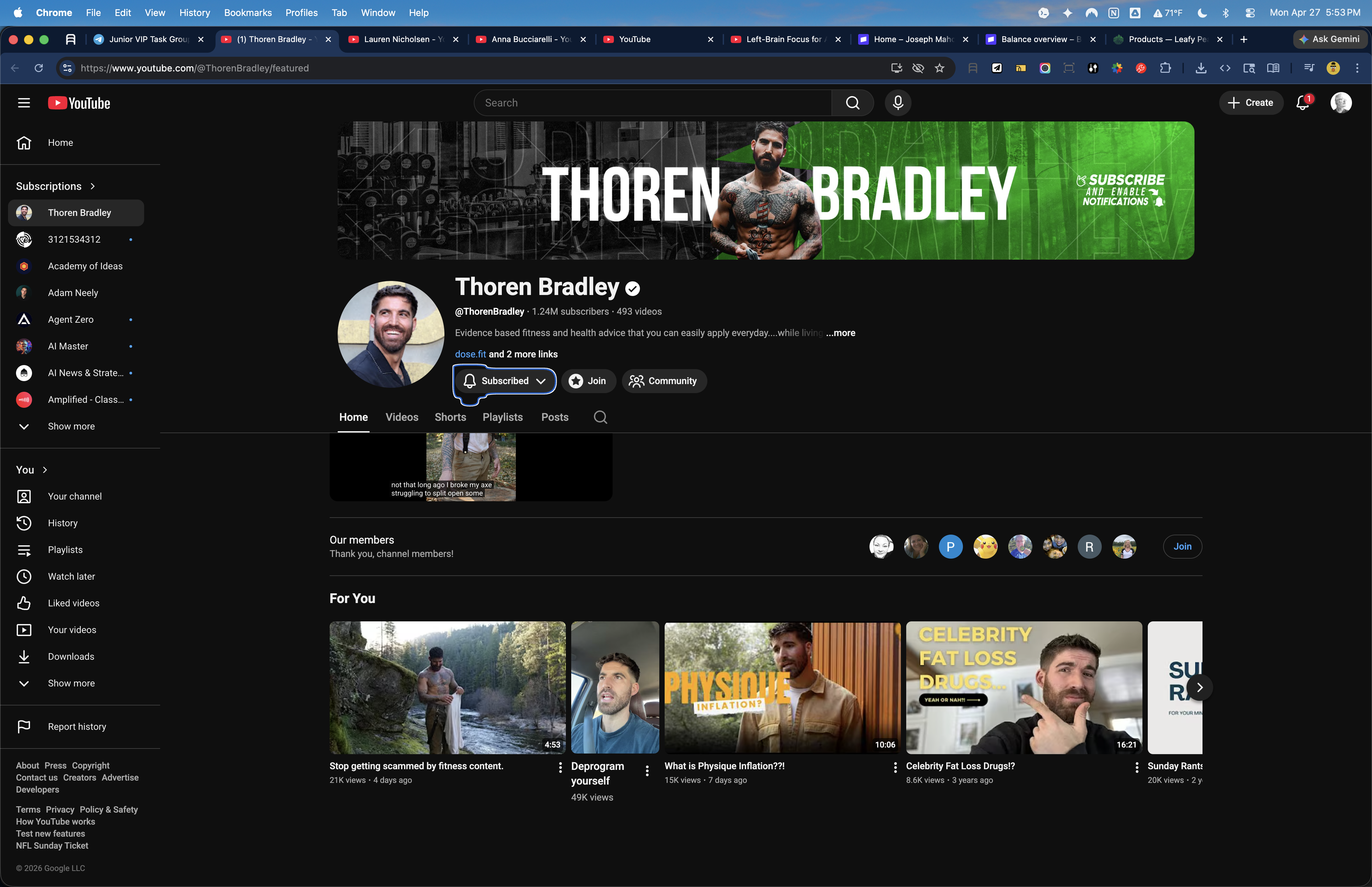Viewport: 1372px width, 887px height.
Task: Open Chrome three-dot menu
Action: [x=1357, y=68]
